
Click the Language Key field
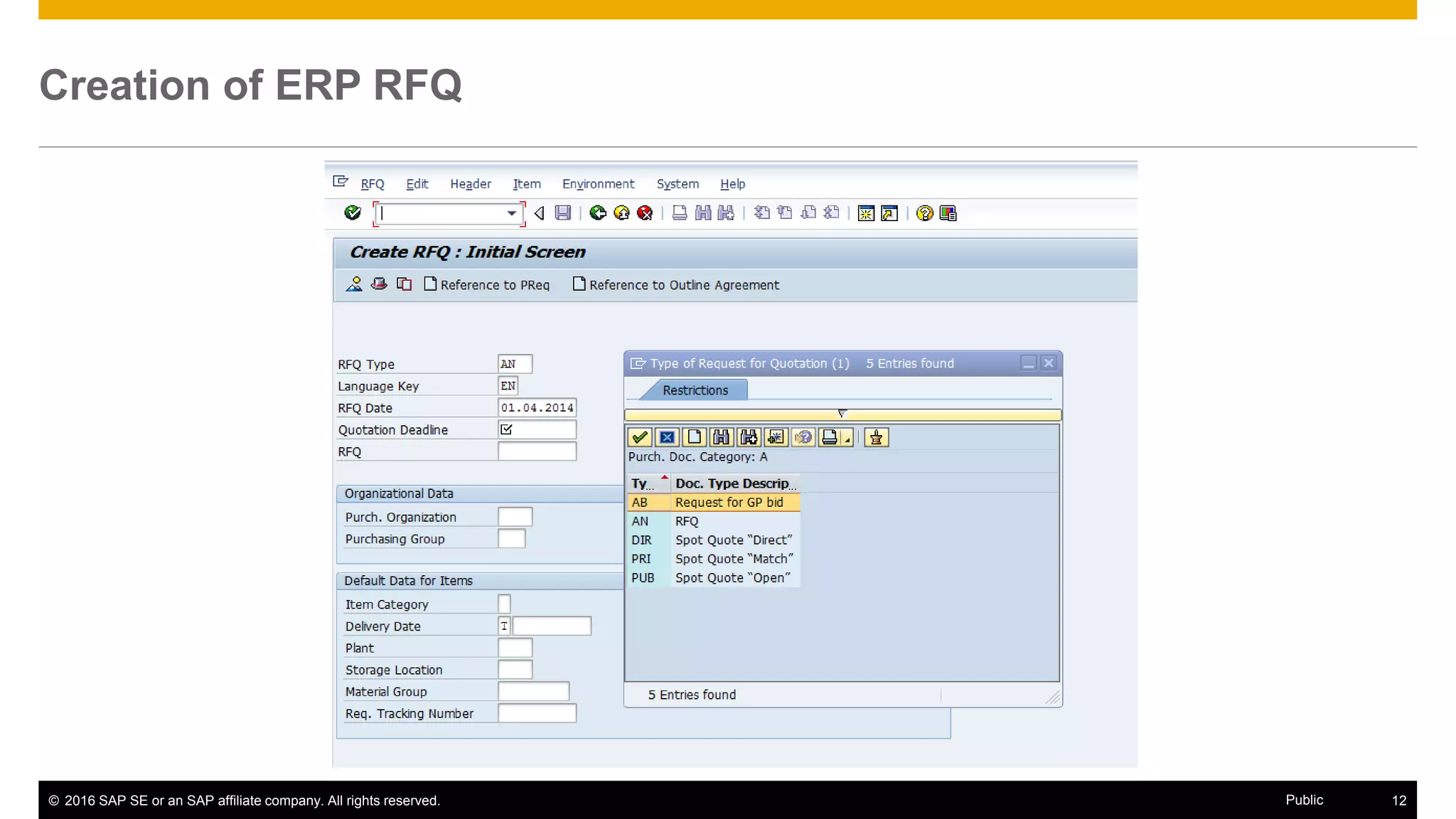tap(508, 386)
